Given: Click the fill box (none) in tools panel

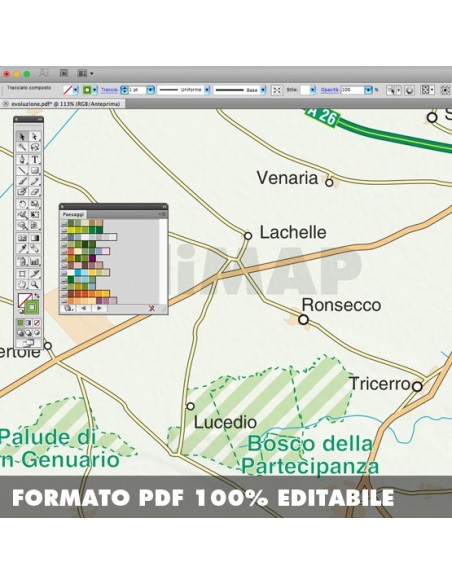Looking at the screenshot, I should point(23,299).
